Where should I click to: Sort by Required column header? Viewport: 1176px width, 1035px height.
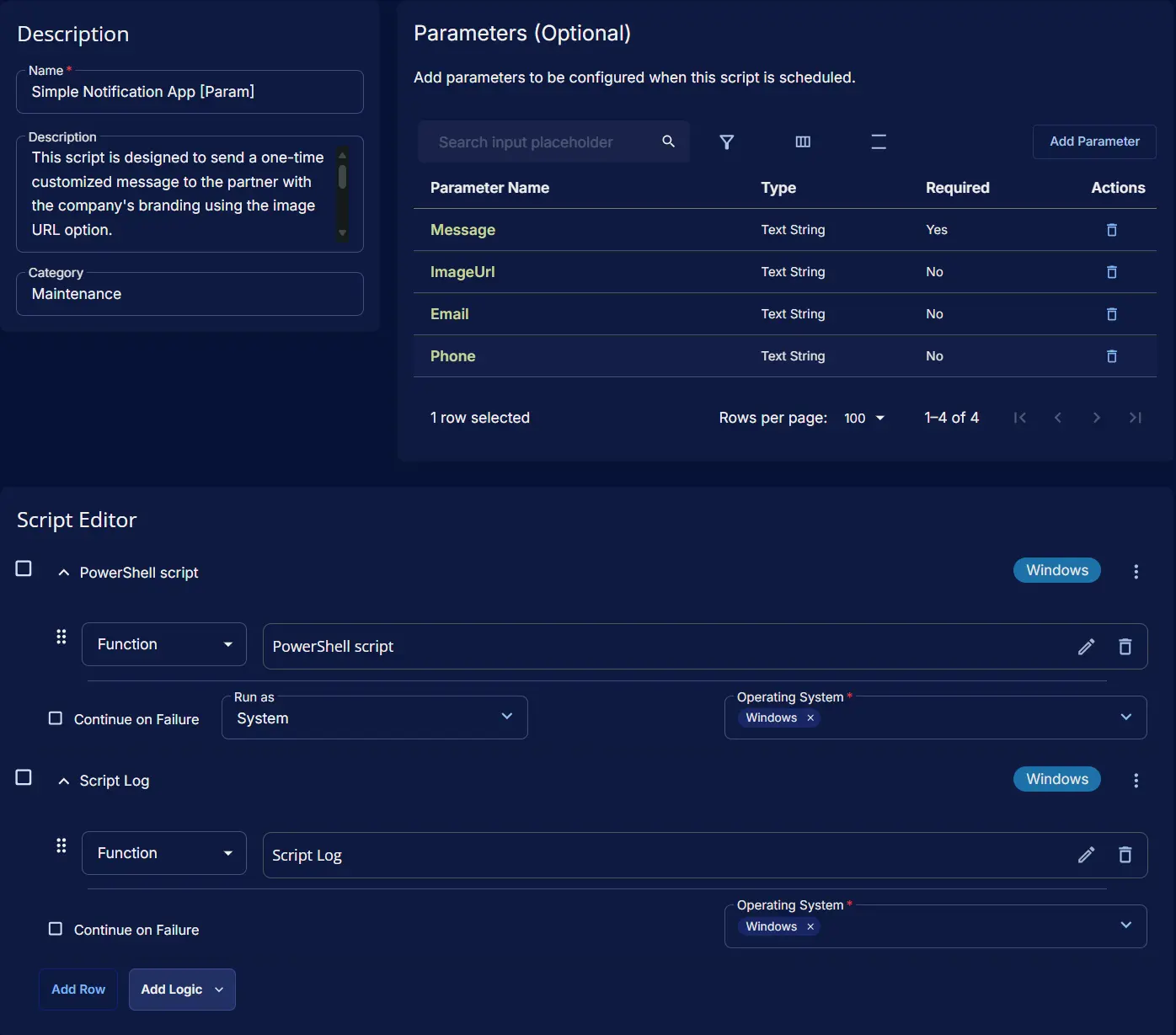point(958,188)
